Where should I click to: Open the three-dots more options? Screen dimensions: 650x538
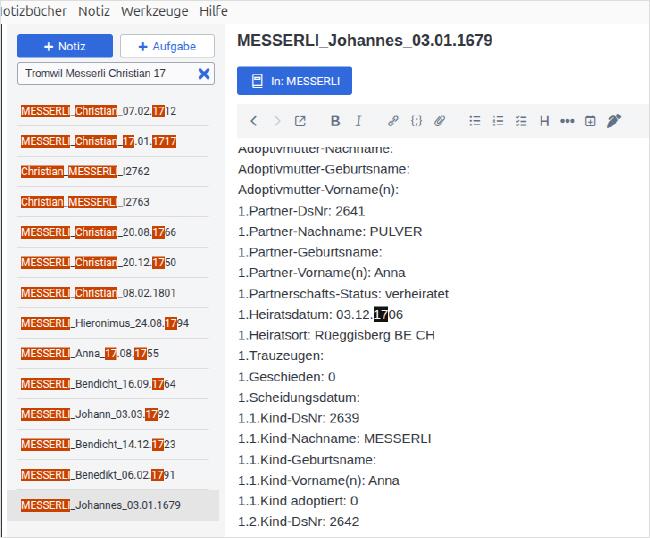pos(567,121)
